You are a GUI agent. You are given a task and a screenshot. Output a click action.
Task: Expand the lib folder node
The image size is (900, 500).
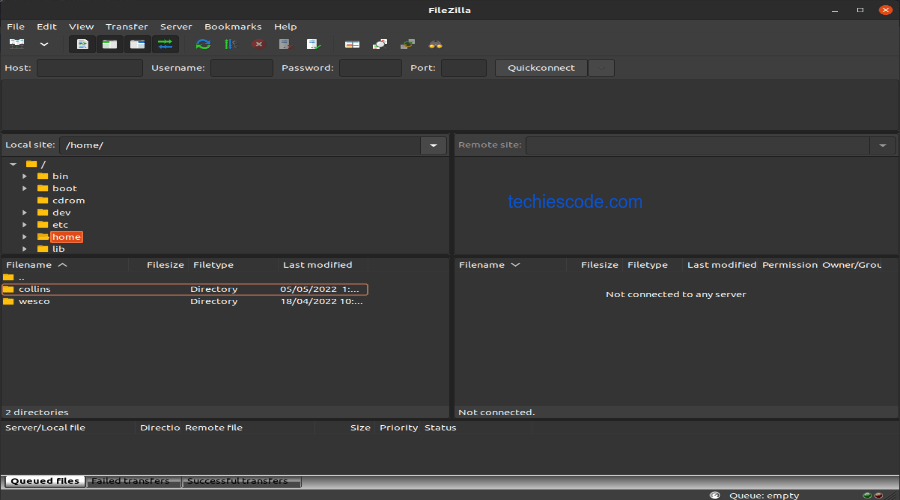(x=25, y=249)
